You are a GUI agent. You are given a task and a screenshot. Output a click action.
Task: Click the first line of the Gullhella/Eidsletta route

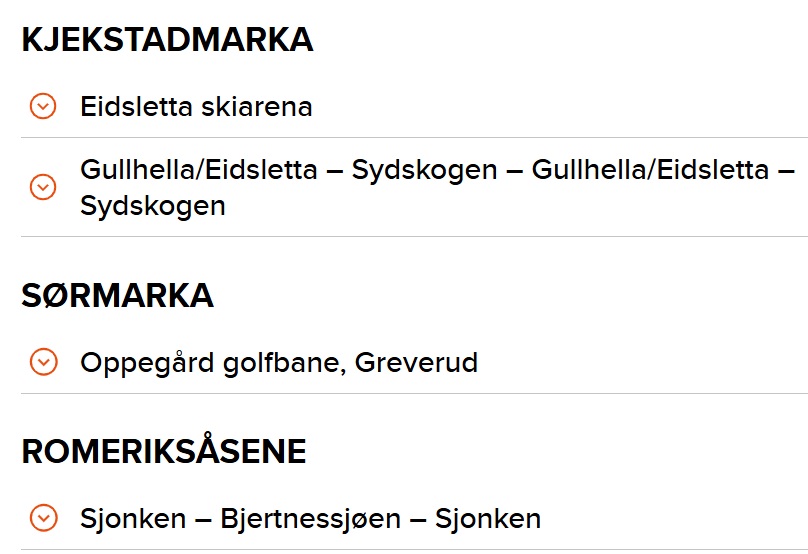437,170
